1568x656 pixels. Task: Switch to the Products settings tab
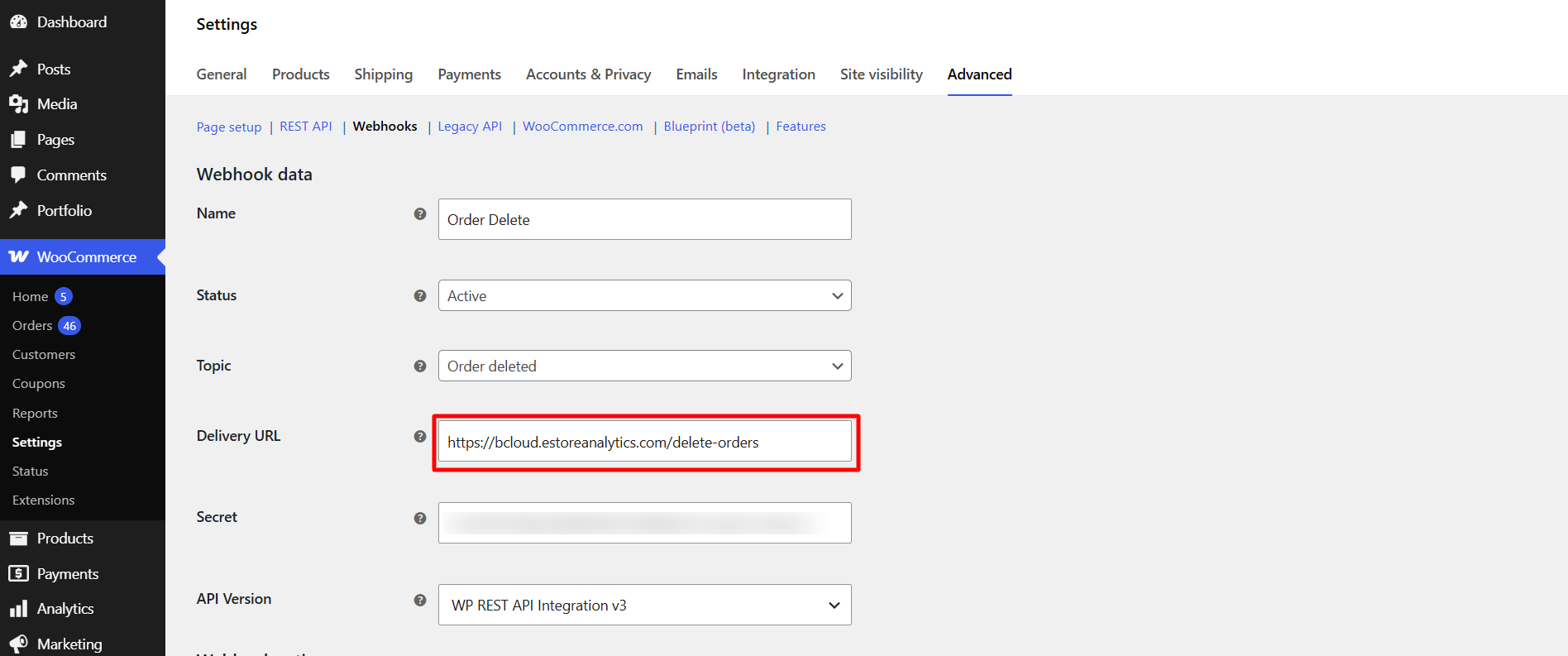[x=301, y=74]
